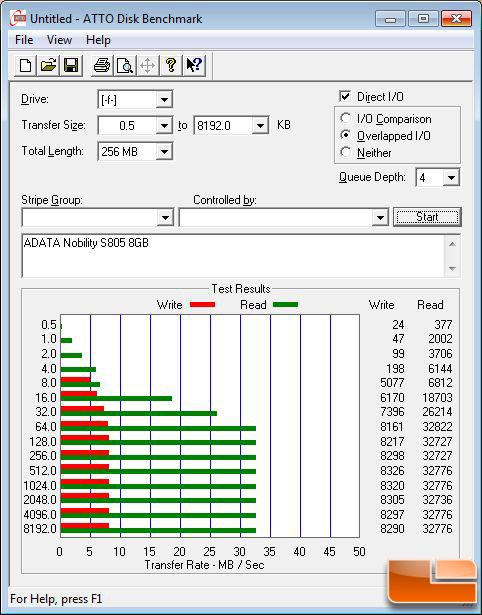Open the Transfer Size minimum 0.5 dropdown
The height and width of the screenshot is (615, 482).
coord(164,126)
